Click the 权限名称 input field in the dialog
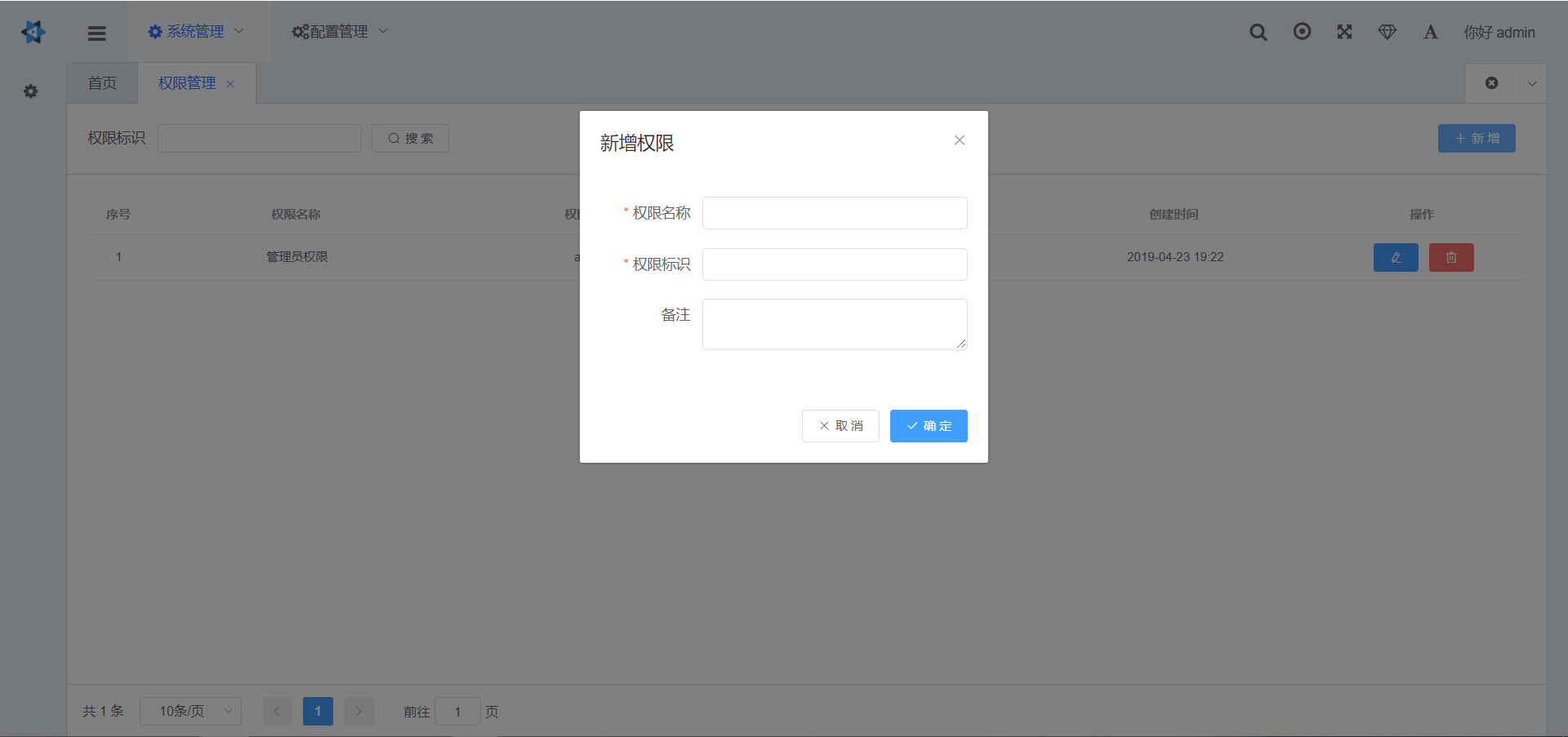The height and width of the screenshot is (737, 1568). (833, 213)
